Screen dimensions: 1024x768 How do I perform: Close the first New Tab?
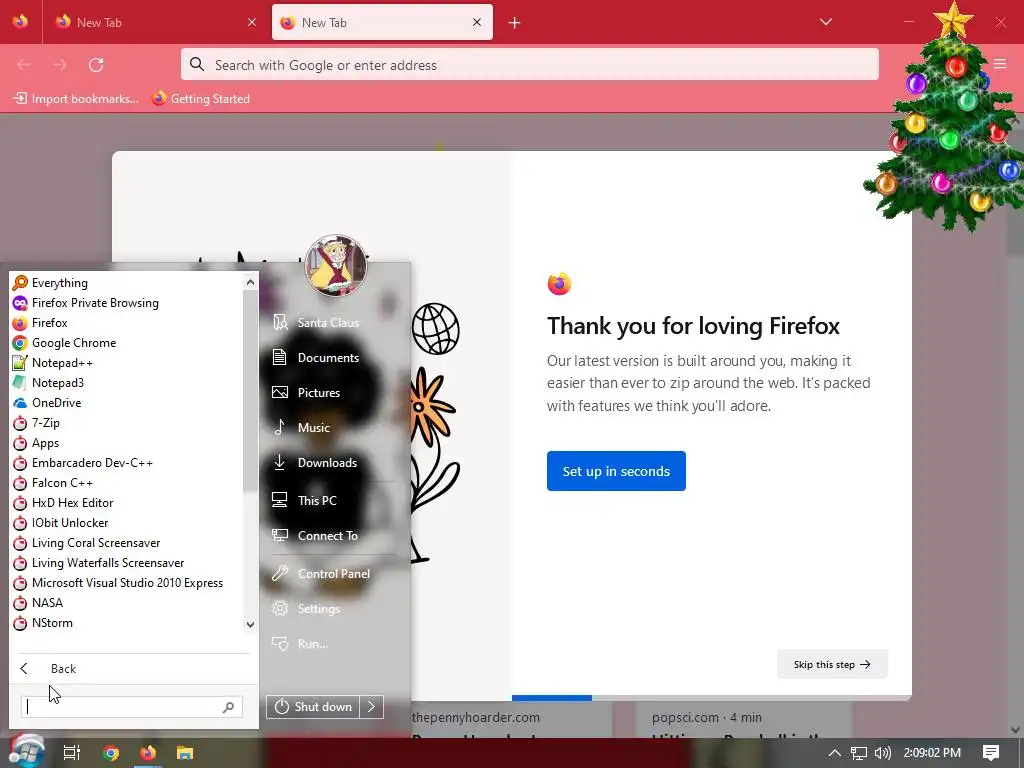click(252, 22)
